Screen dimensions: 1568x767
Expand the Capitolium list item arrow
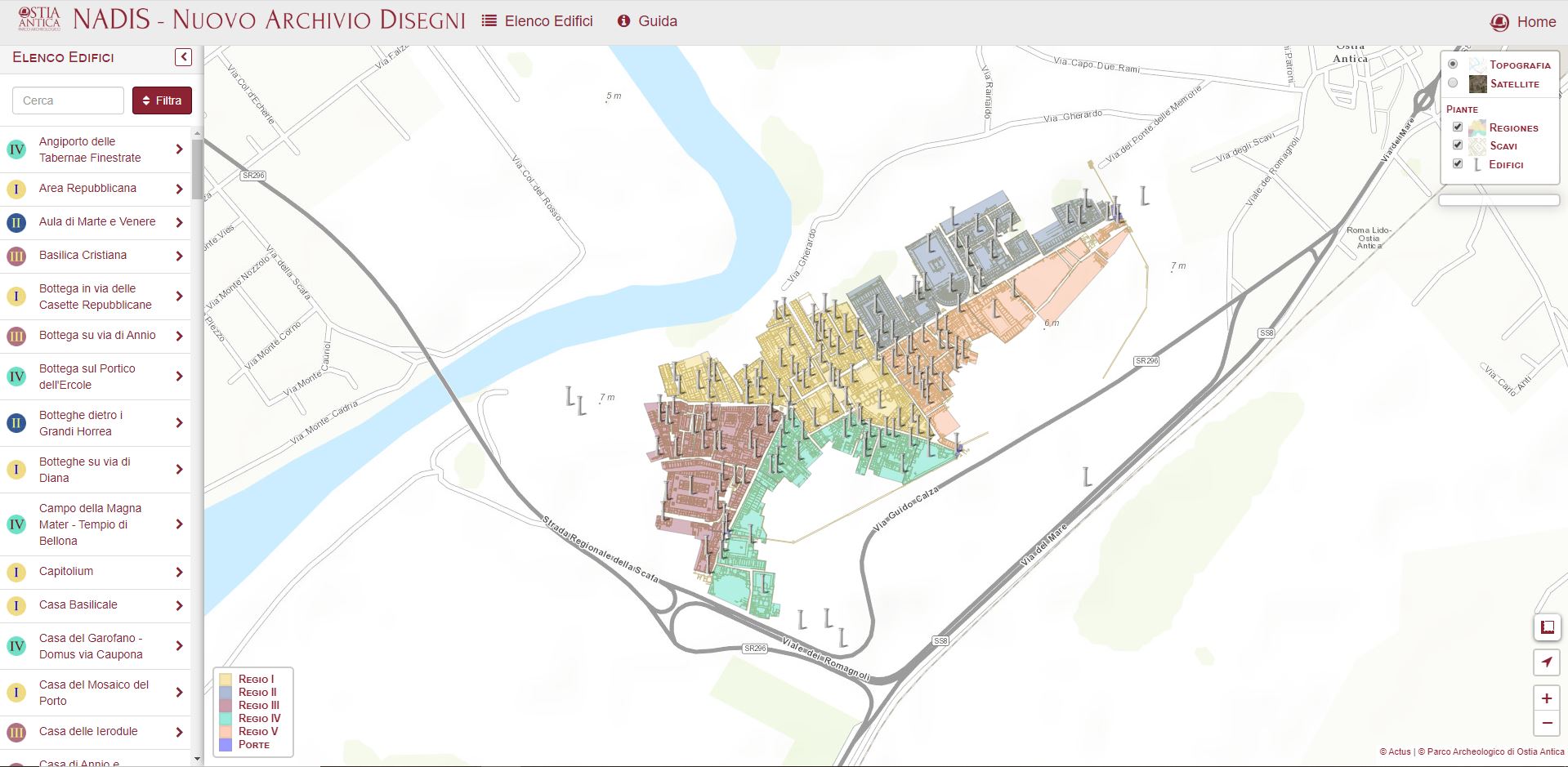[179, 572]
